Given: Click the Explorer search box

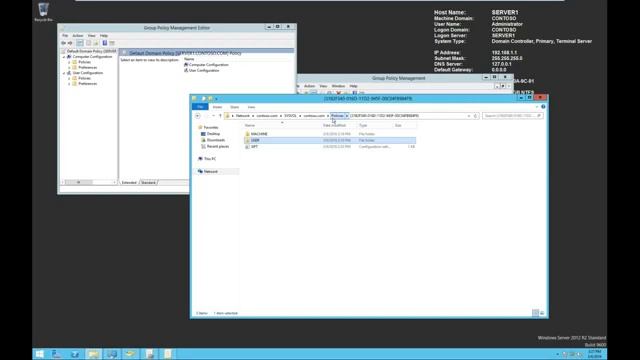Looking at the screenshot, I should [513, 116].
